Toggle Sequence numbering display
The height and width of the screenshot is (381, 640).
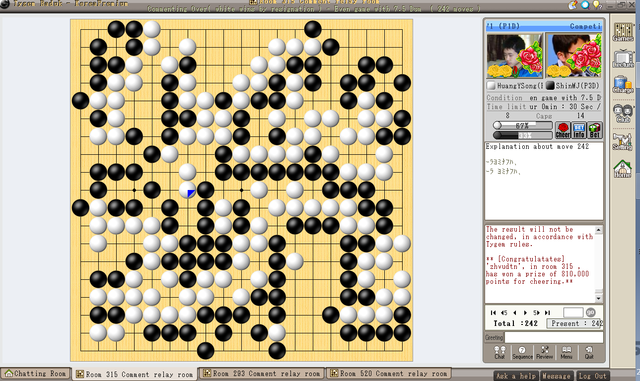(522, 352)
